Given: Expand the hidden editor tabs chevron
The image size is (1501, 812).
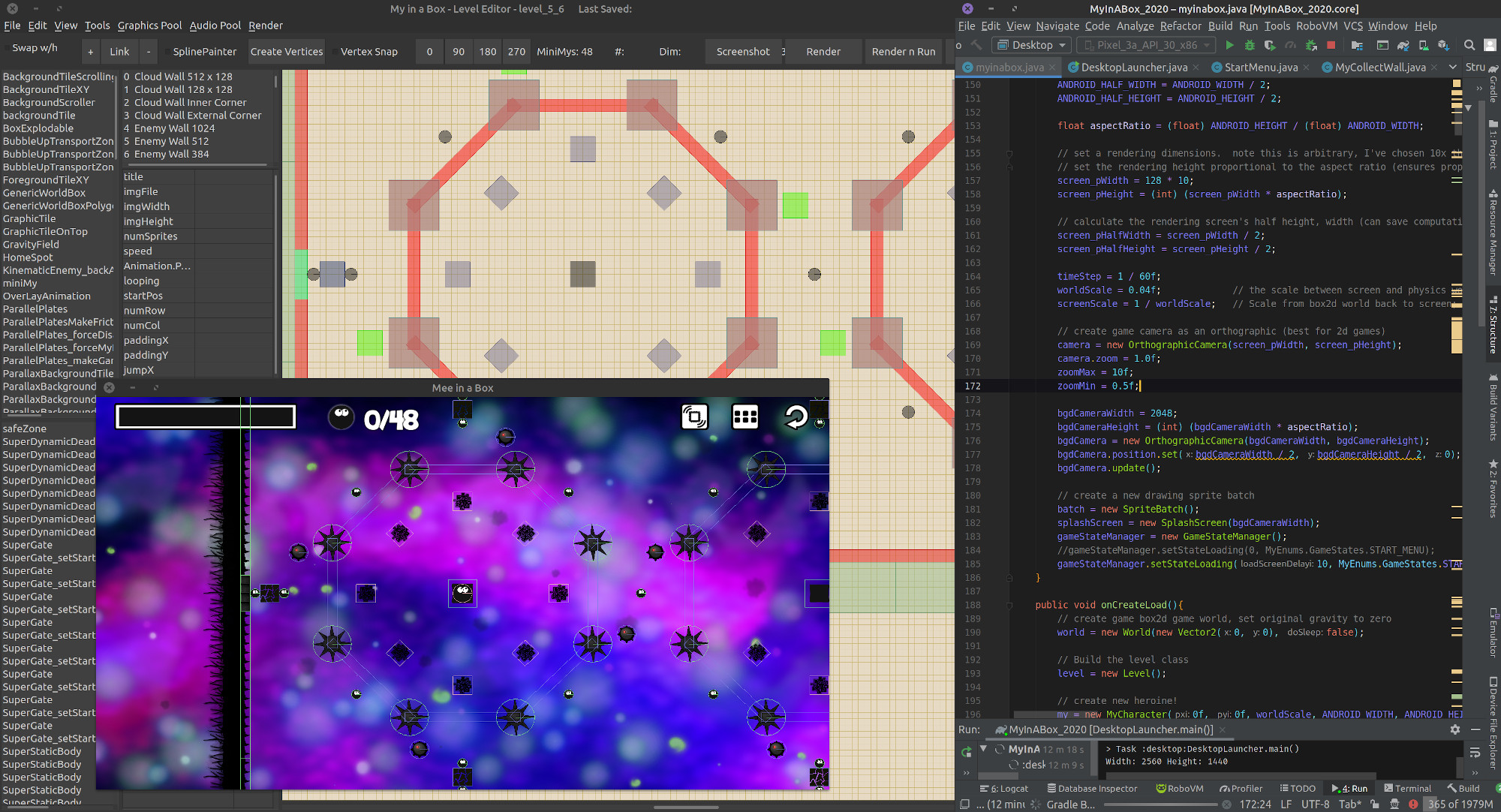Looking at the screenshot, I should pos(1453,67).
